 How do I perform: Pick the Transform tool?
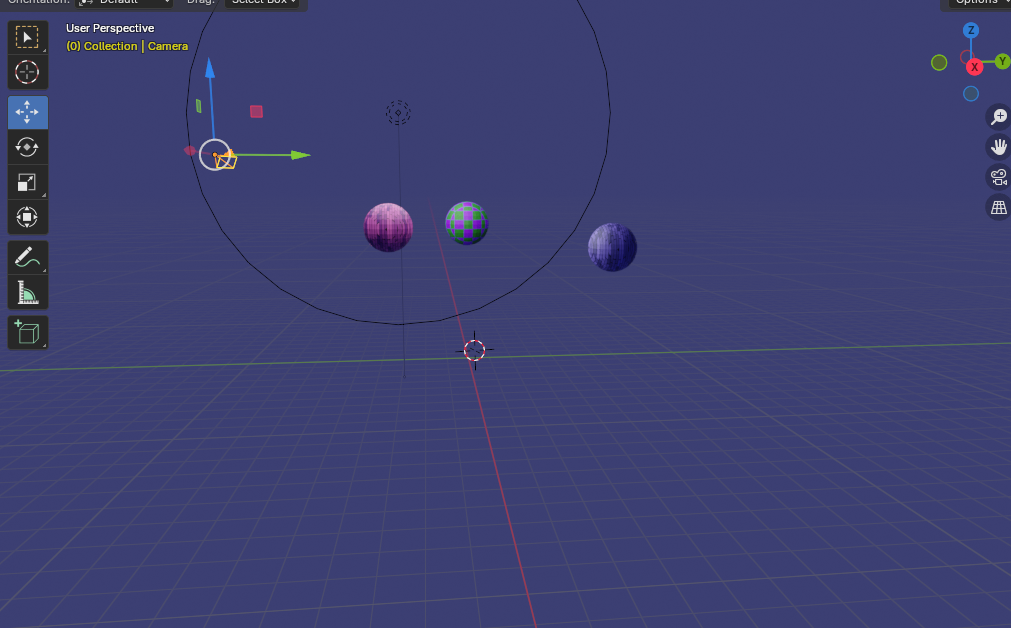[28, 216]
